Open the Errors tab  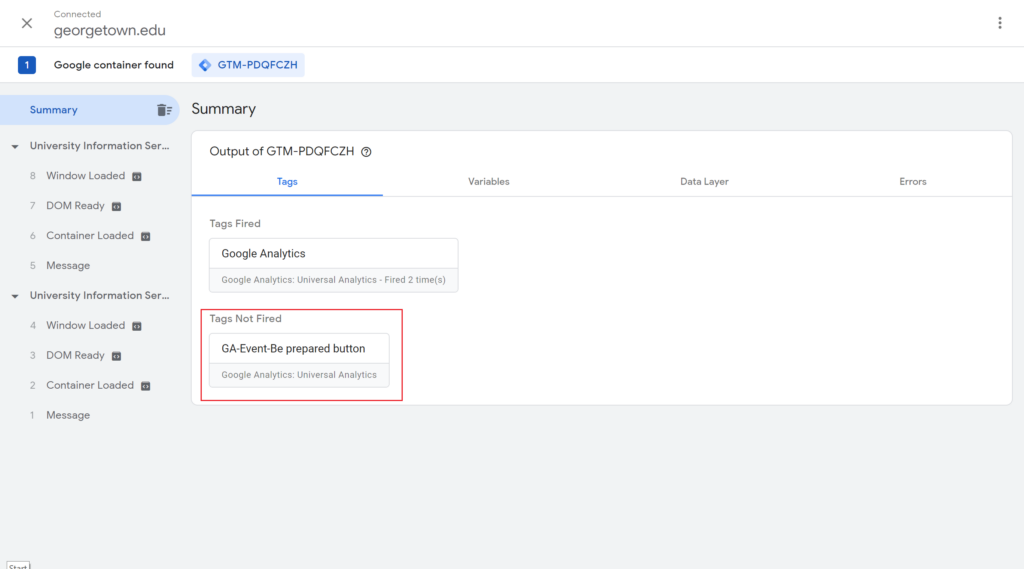(912, 182)
